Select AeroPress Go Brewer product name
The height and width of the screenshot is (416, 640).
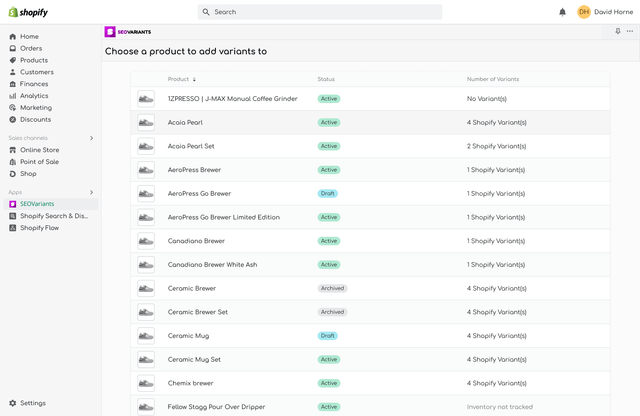[199, 194]
